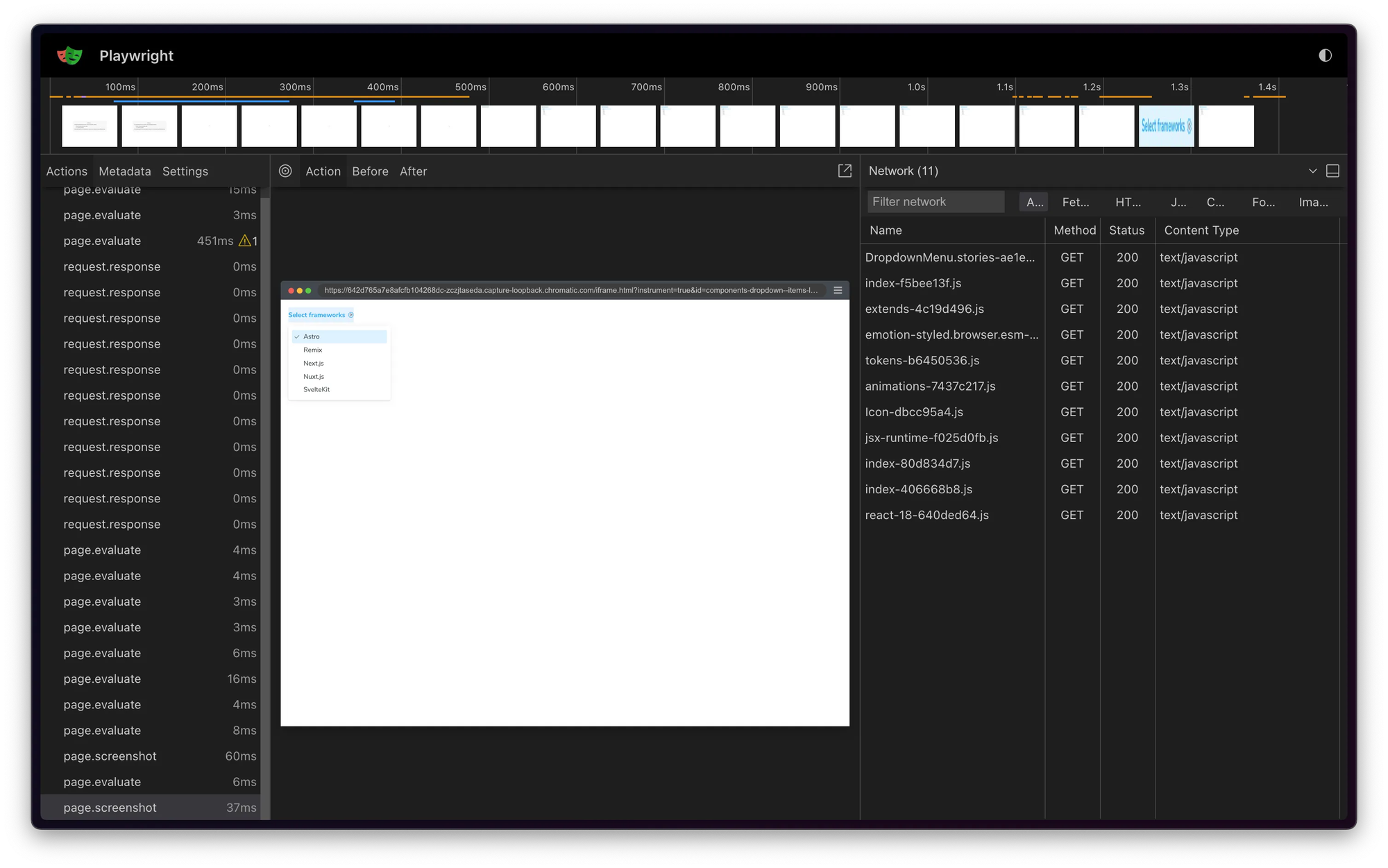Click the After snapshot tab icon
The width and height of the screenshot is (1388, 868).
pos(413,170)
